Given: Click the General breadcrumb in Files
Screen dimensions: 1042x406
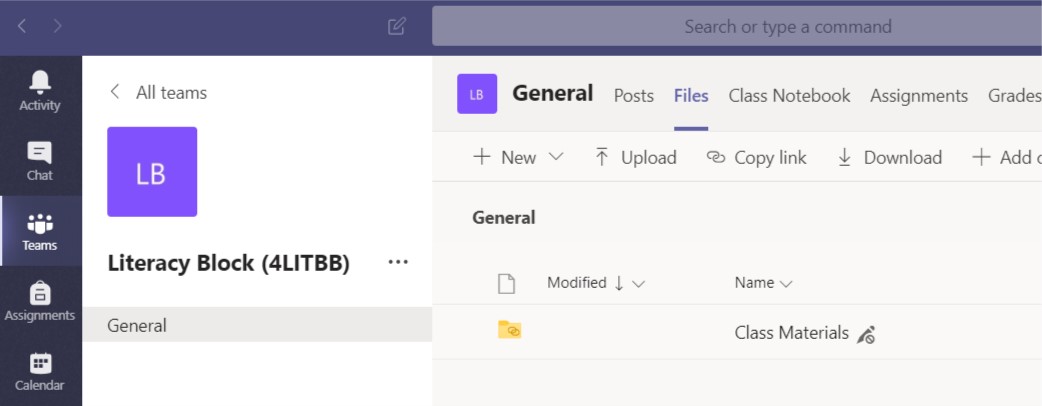Looking at the screenshot, I should (x=504, y=217).
